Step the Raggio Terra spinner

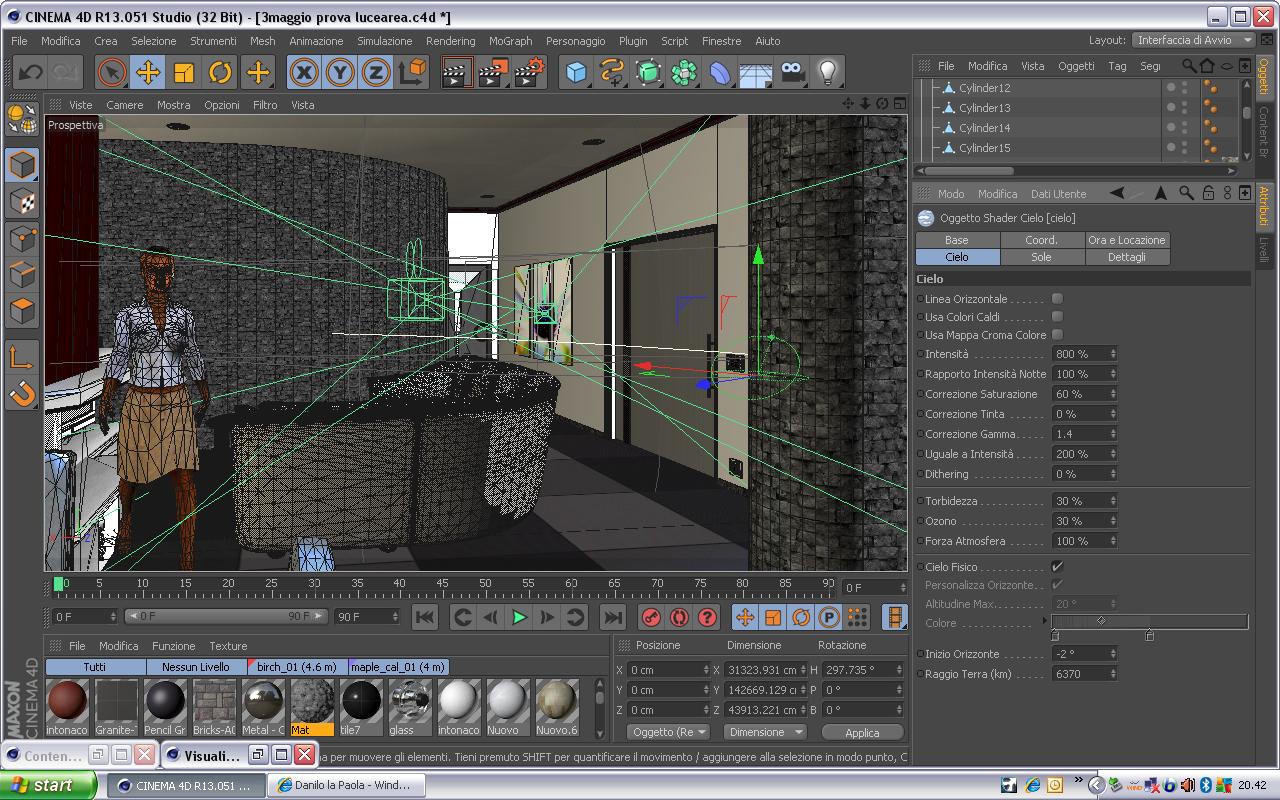point(1113,674)
